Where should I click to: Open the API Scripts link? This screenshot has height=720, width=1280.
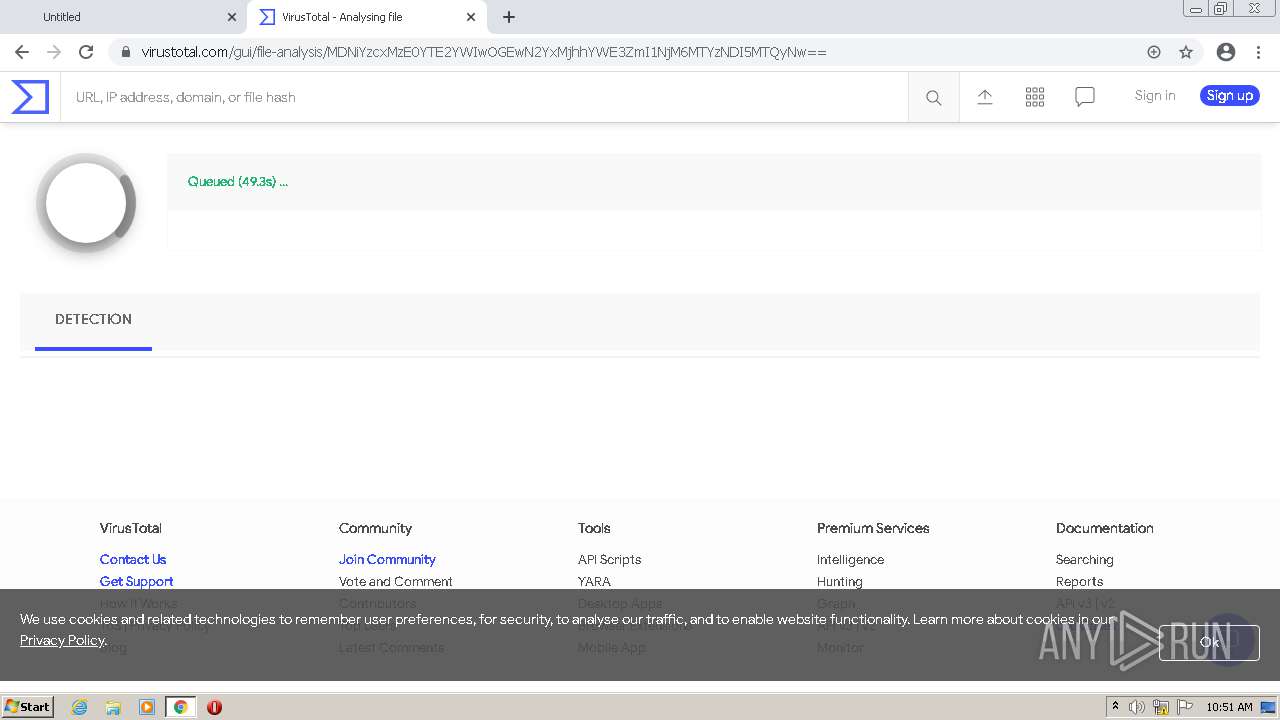(x=609, y=560)
